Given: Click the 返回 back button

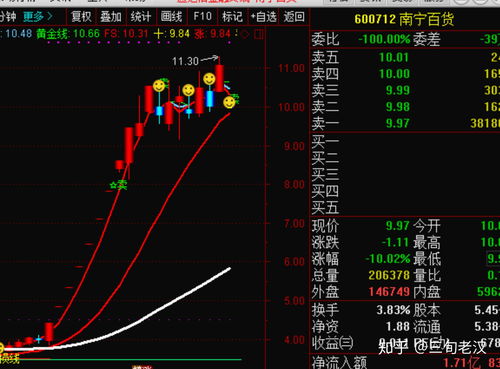Looking at the screenshot, I should 294,16.
